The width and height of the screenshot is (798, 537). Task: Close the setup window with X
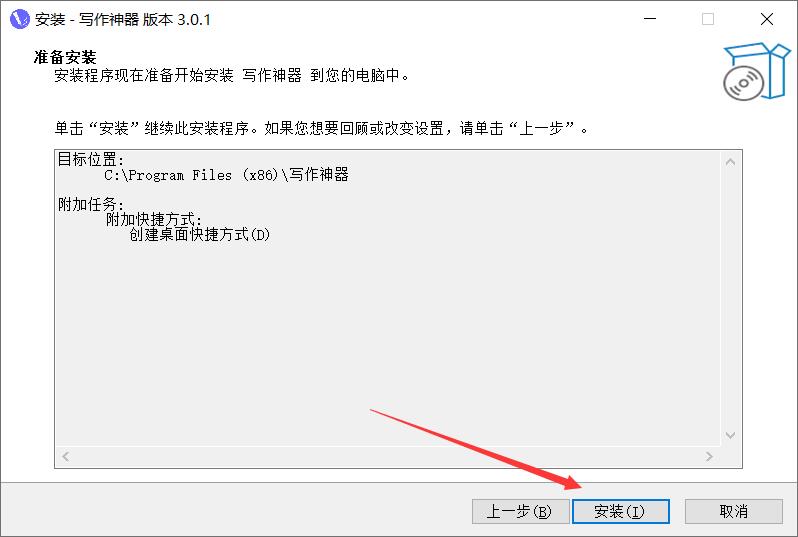coord(766,19)
